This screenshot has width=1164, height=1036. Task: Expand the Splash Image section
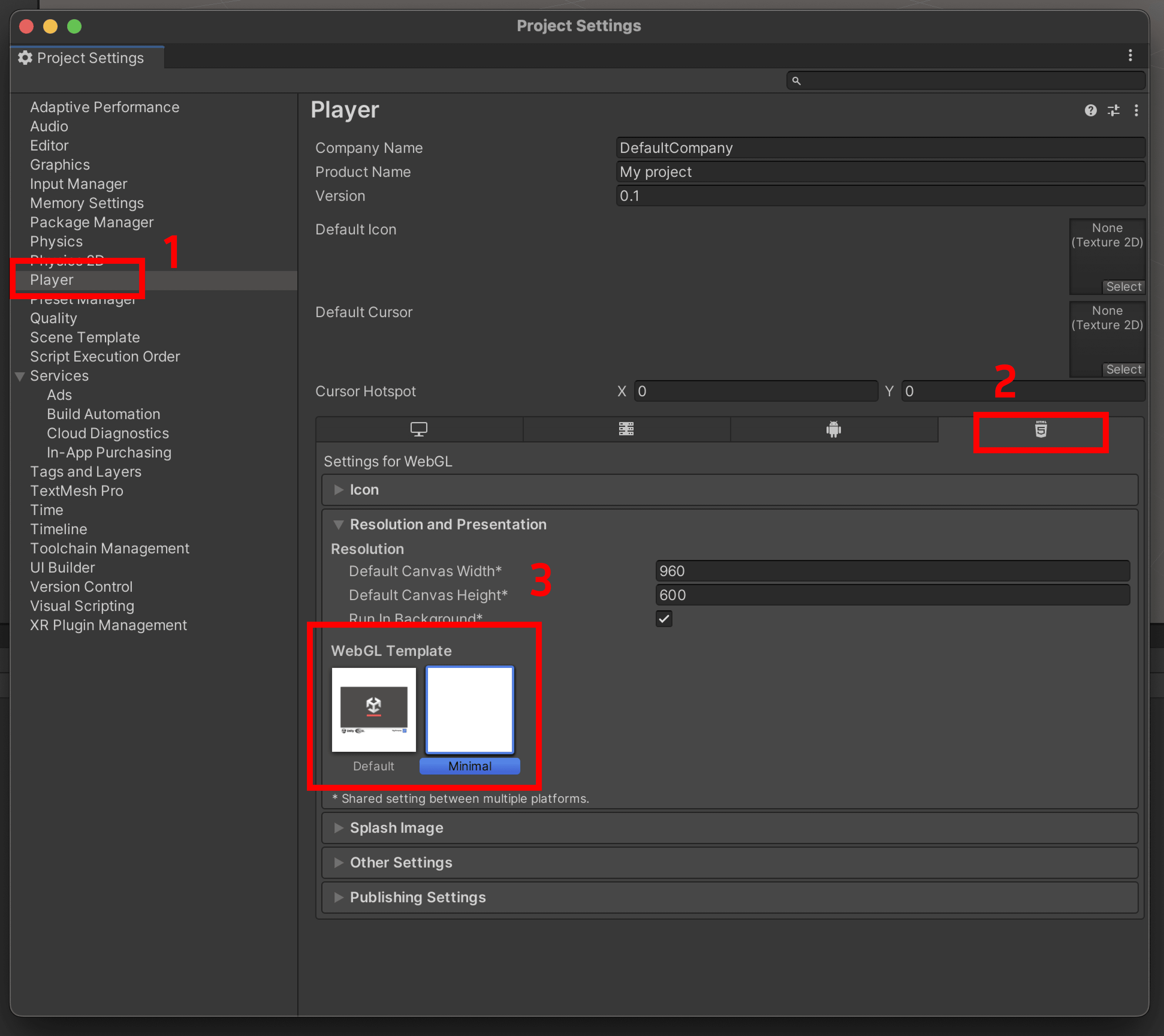point(730,828)
